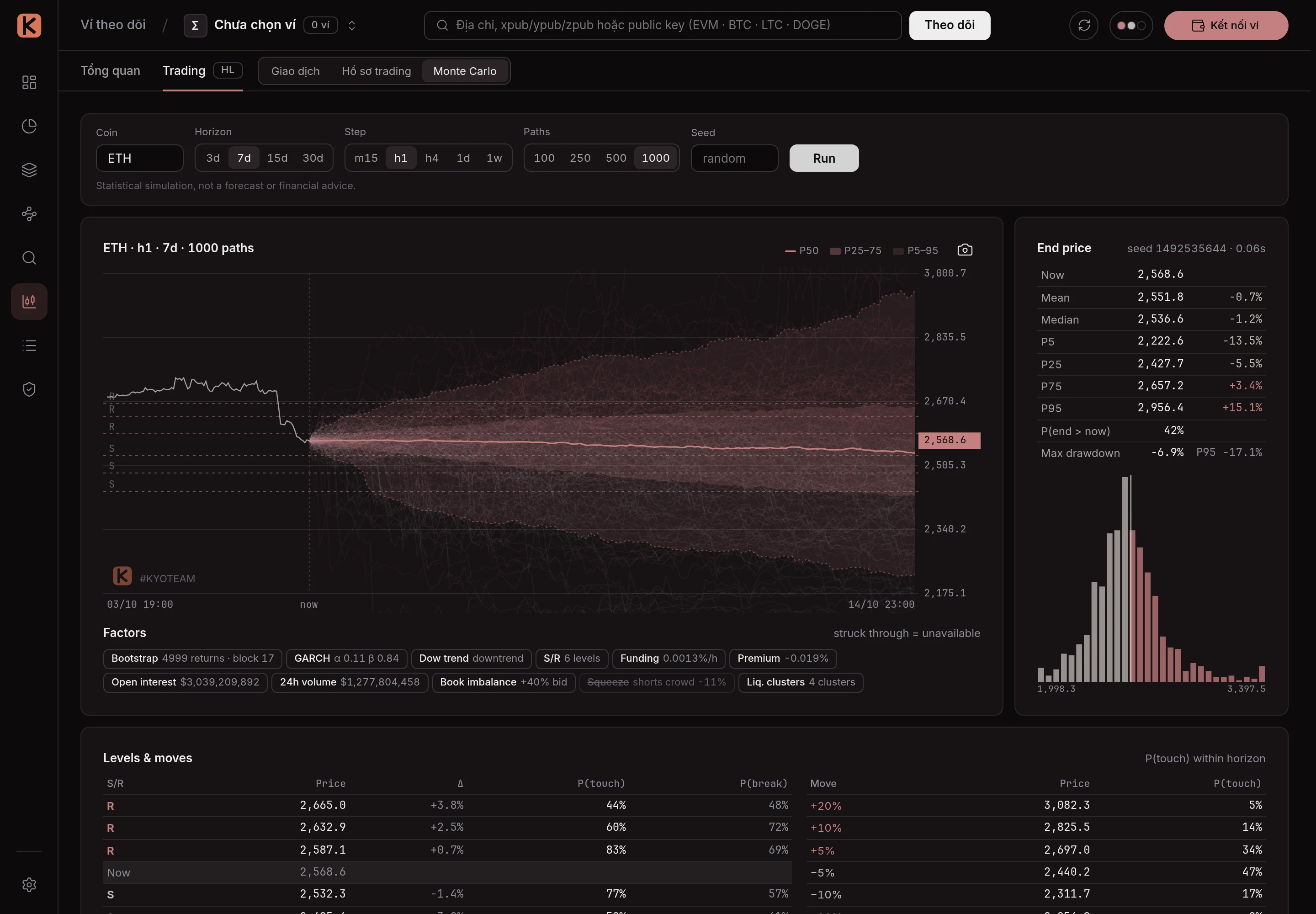Screen dimensions: 1316x914
Task: Toggle the P5–95 legend band
Action: (915, 250)
